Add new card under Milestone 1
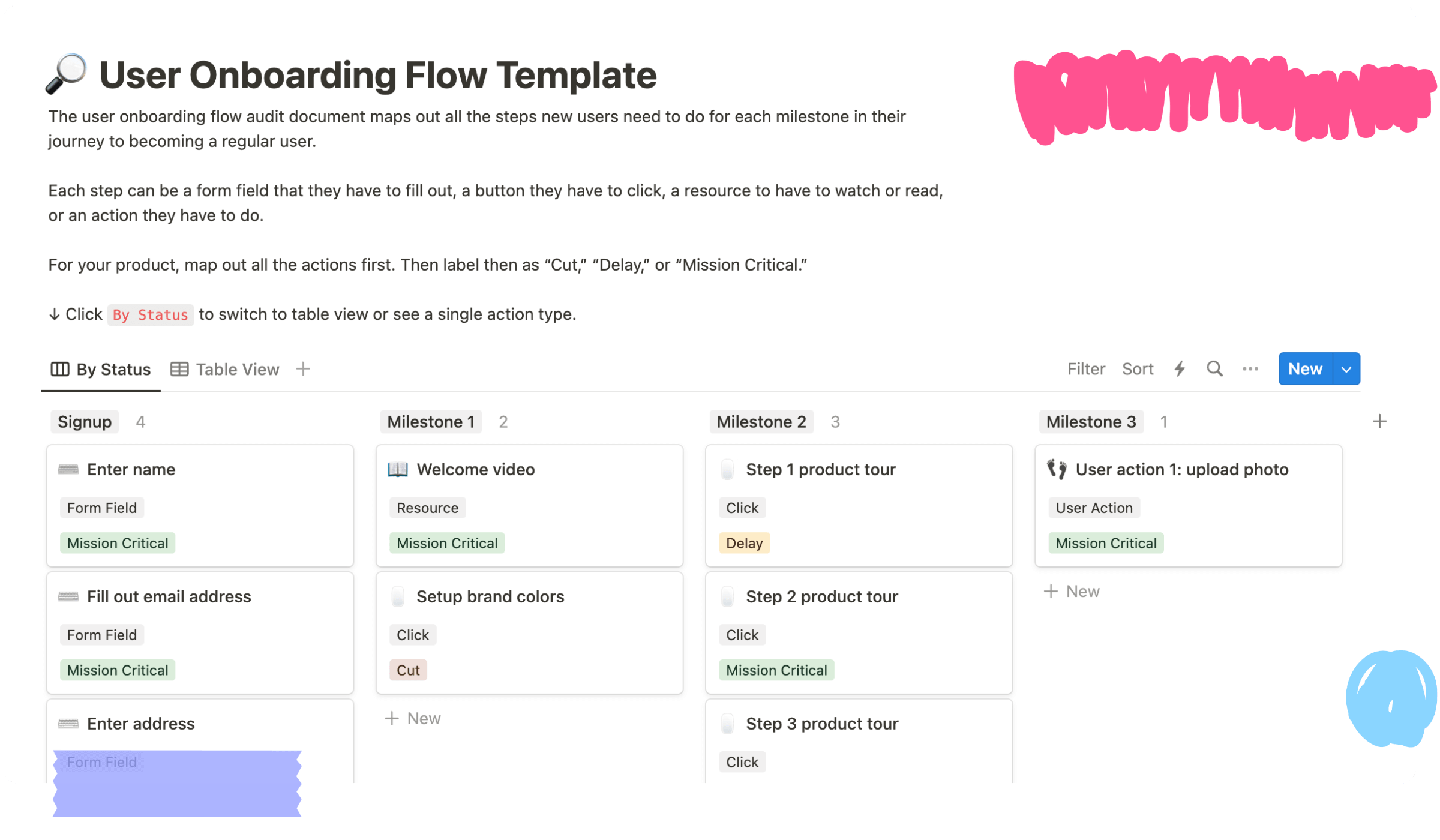This screenshot has height=840, width=1440. tap(413, 718)
